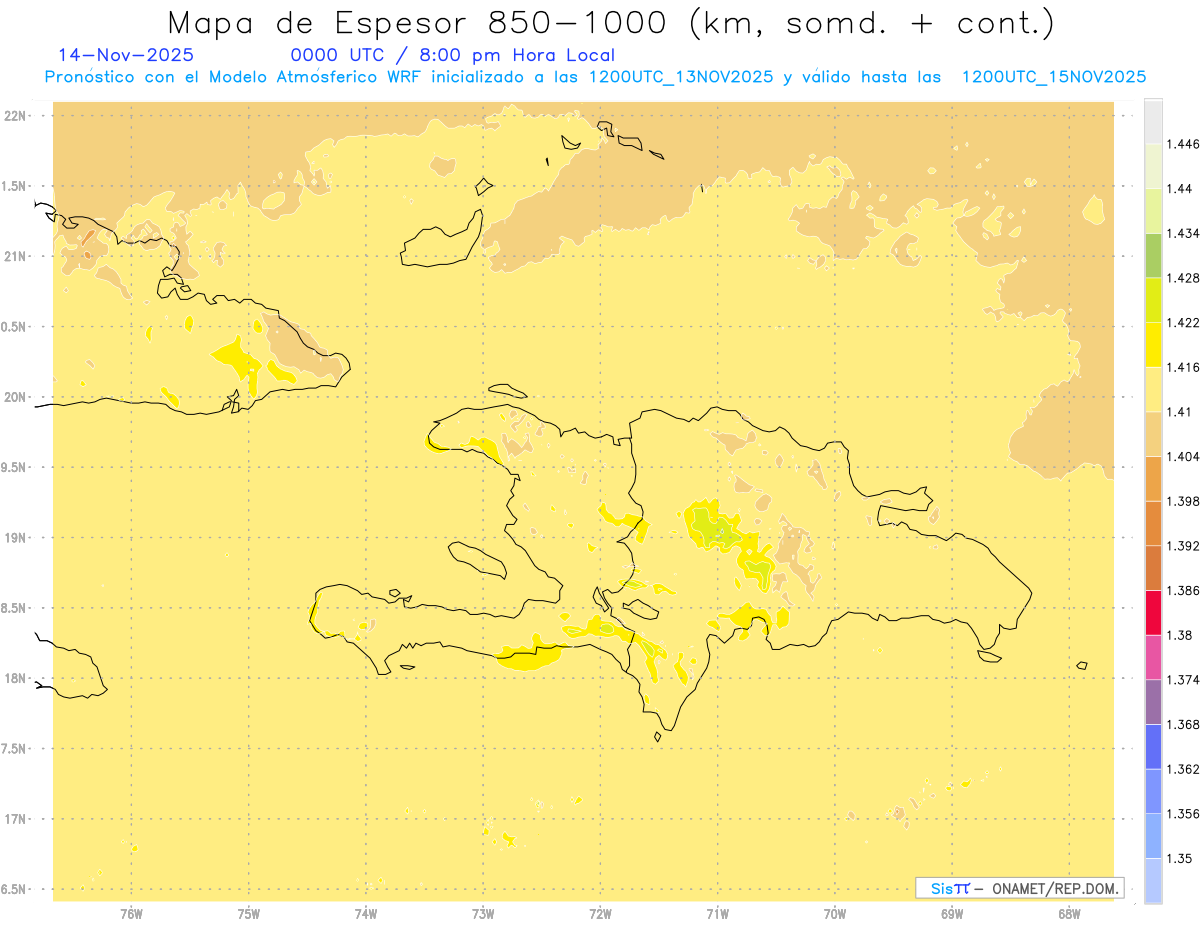Viewport: 1200px width, 927px height.
Task: Click the 74W longitude label
Action: coord(365,914)
